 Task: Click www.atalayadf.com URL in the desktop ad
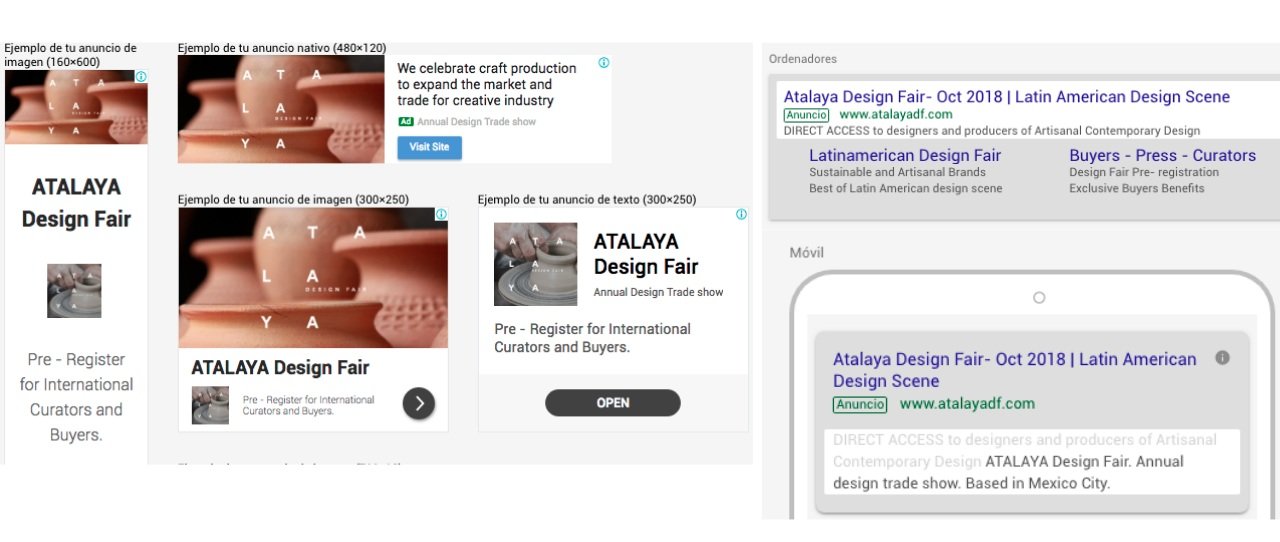[x=896, y=115]
